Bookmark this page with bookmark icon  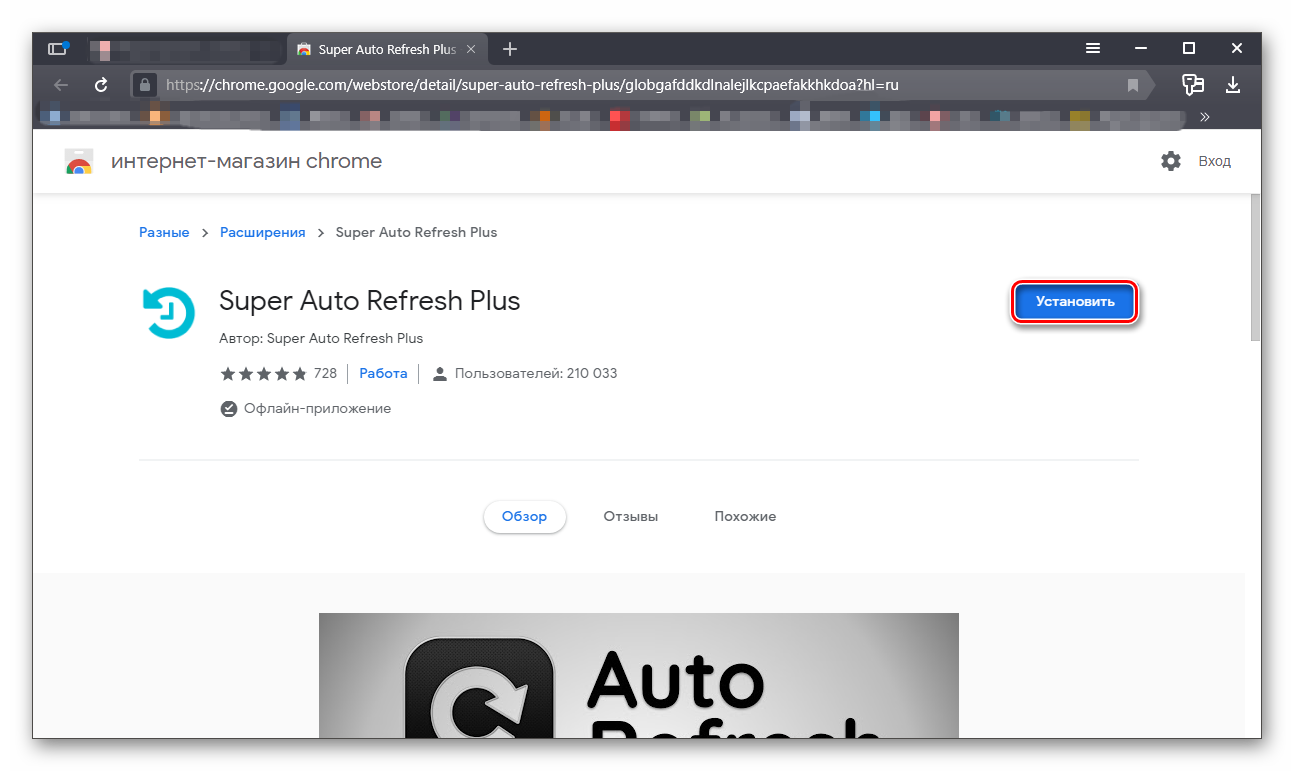[x=1133, y=85]
